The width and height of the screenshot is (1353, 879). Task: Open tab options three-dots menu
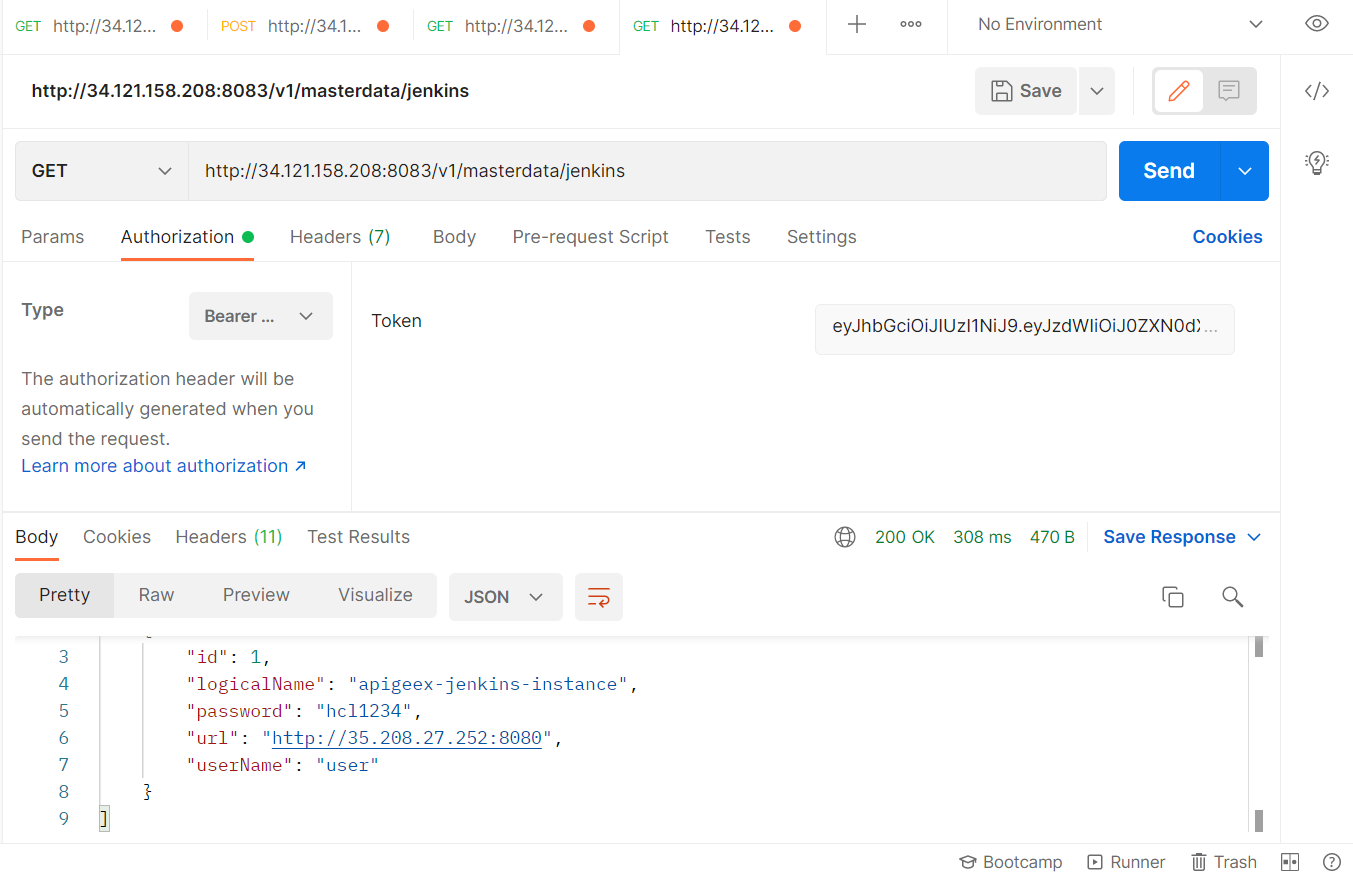pyautogui.click(x=911, y=25)
